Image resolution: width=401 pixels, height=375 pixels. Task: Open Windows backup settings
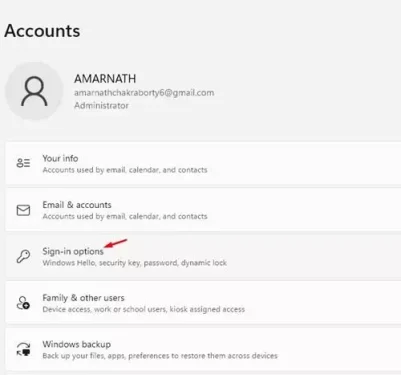coord(203,349)
